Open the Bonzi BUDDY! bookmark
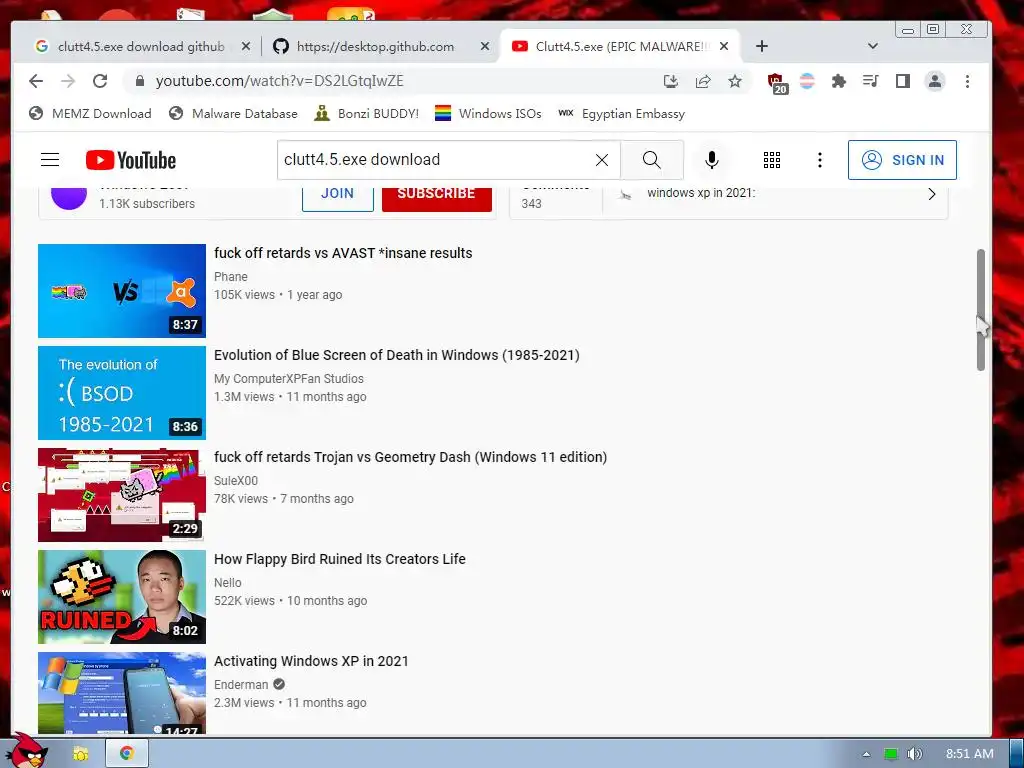 (366, 114)
